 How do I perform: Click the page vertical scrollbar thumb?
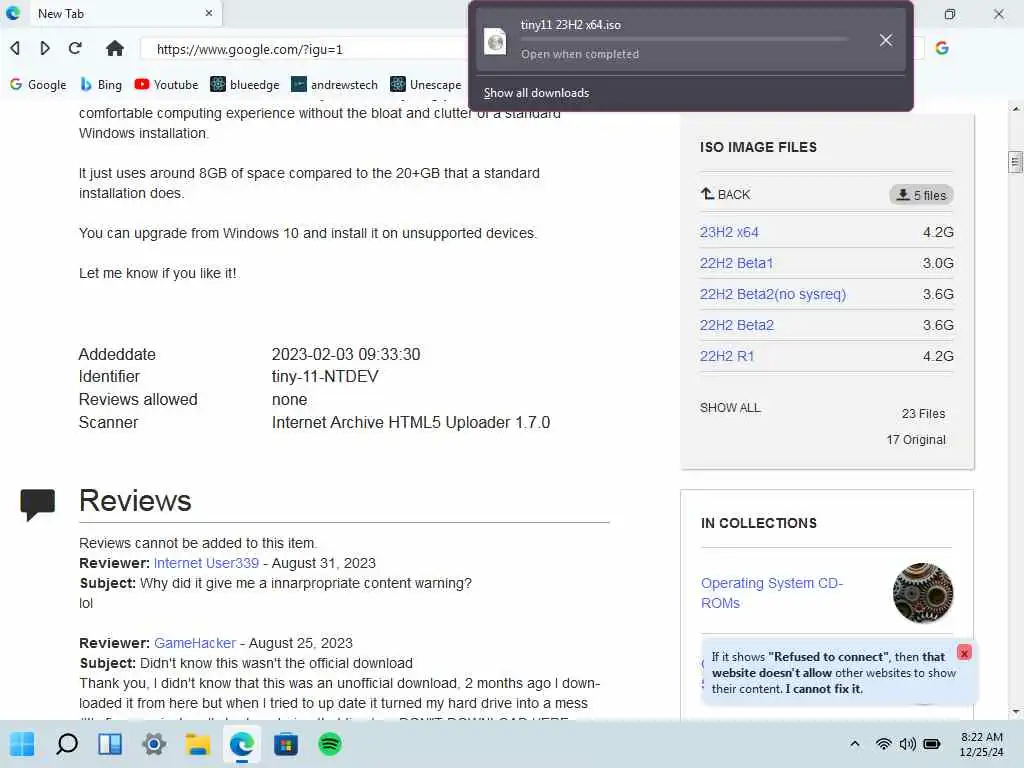[1015, 161]
